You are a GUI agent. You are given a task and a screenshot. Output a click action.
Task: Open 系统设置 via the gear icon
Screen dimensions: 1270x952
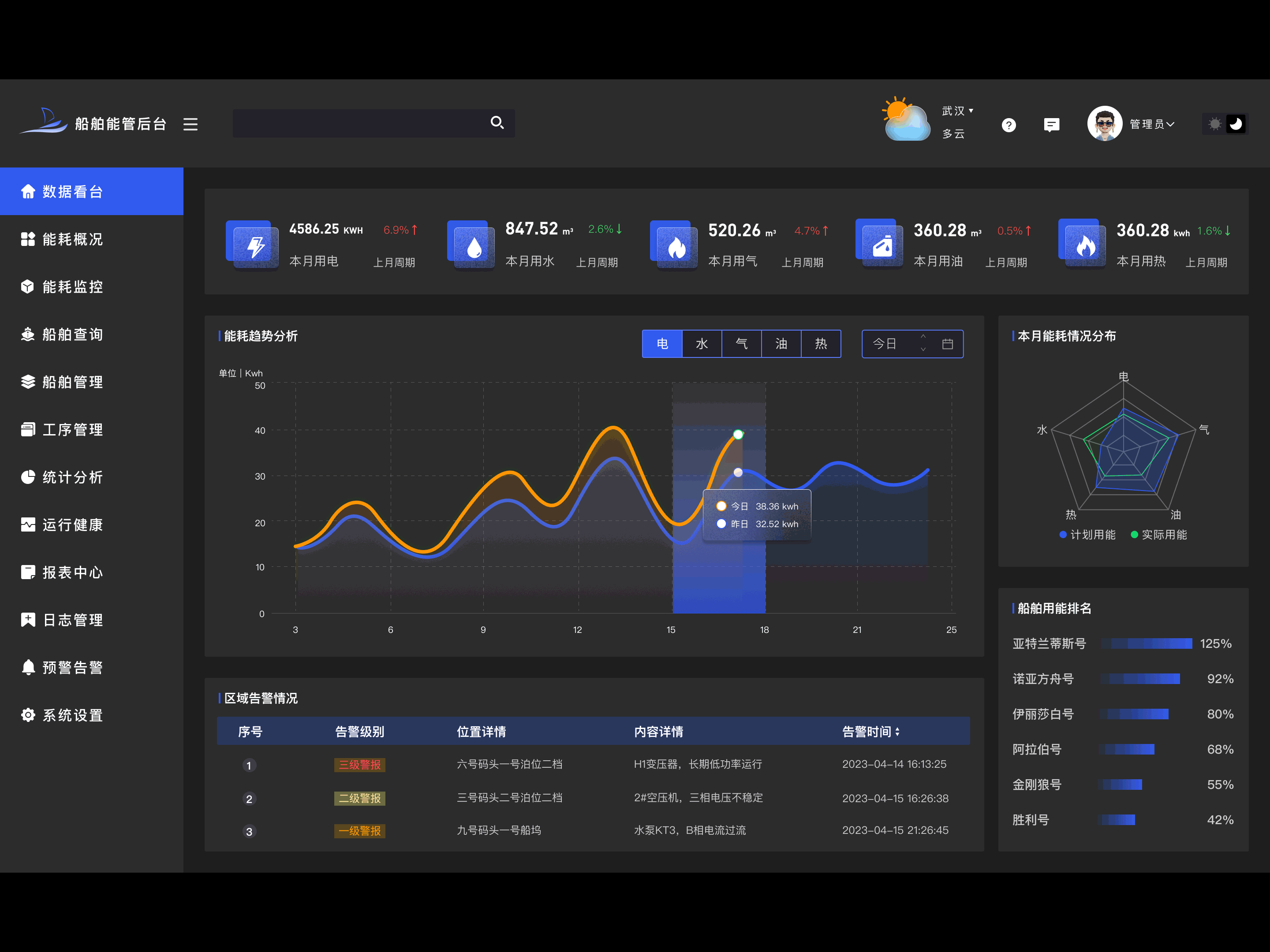(28, 715)
